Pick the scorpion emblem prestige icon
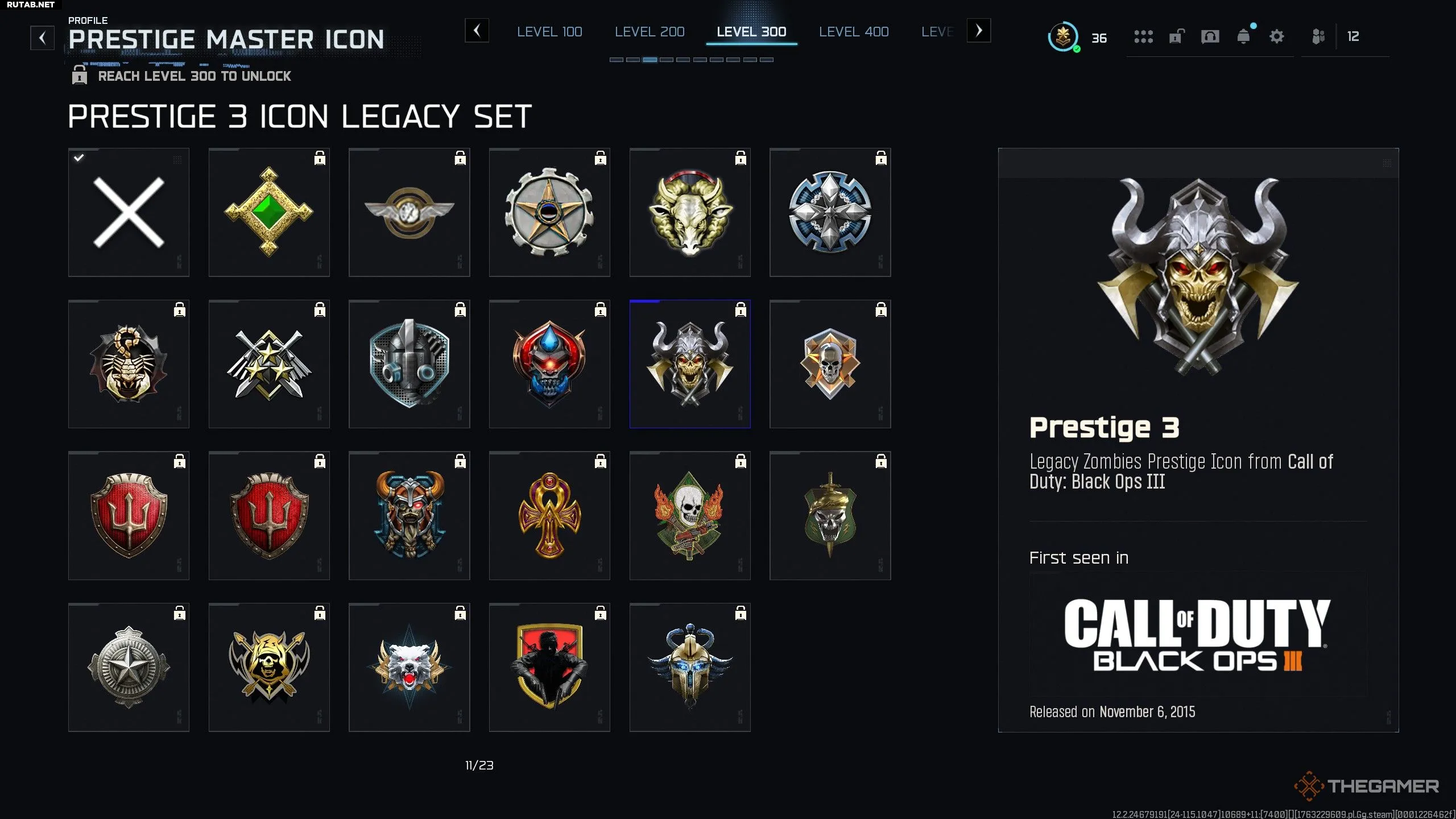 [129, 364]
